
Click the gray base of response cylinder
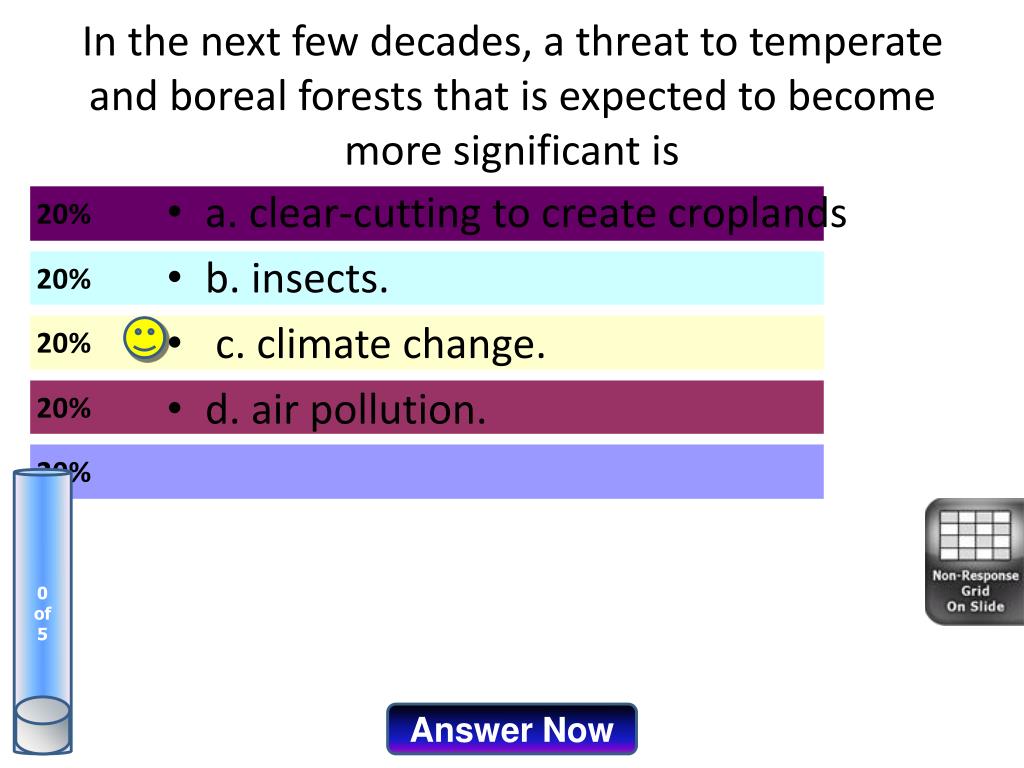42,725
